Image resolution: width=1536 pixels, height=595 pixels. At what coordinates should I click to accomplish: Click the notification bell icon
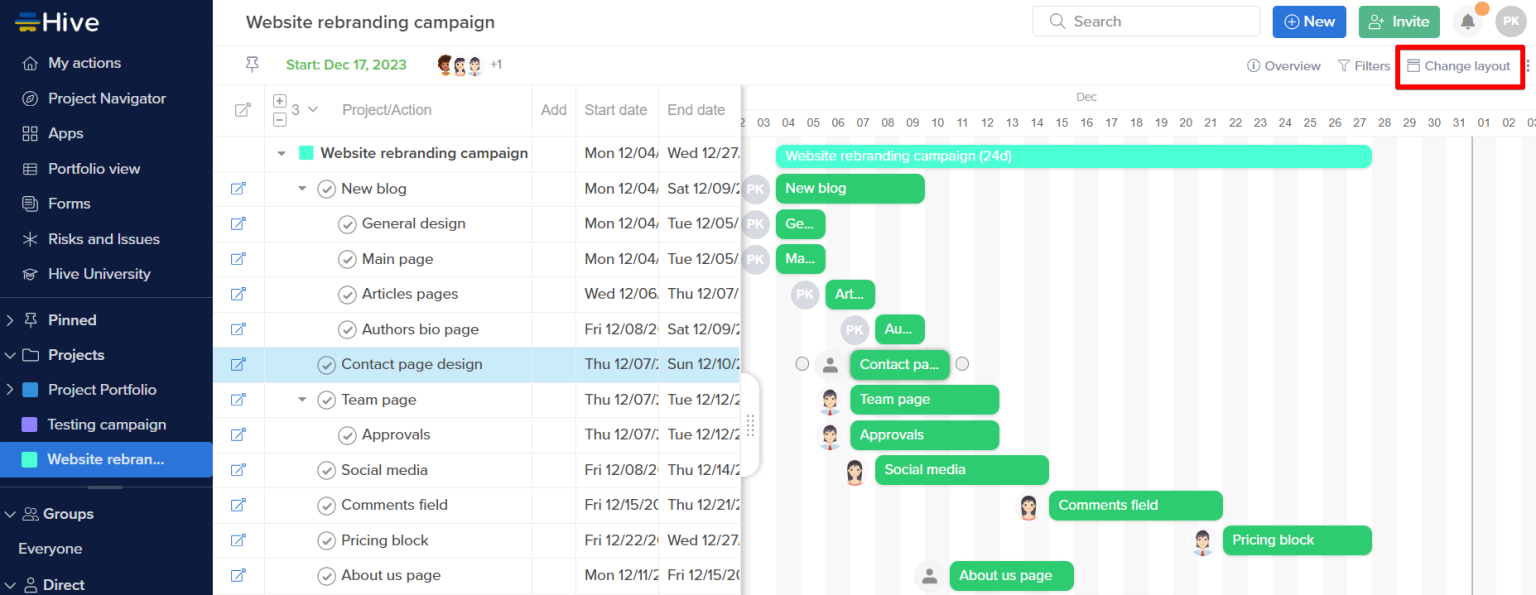coord(1467,22)
